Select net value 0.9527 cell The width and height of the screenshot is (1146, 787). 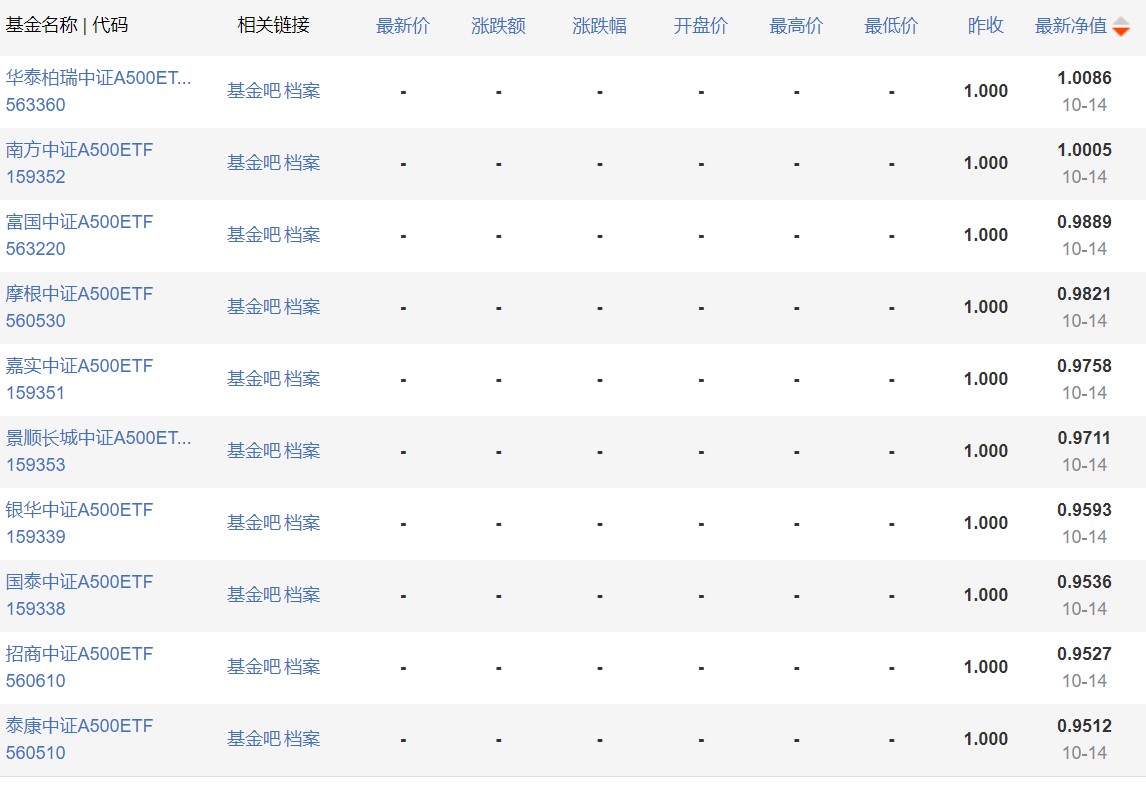[1084, 653]
